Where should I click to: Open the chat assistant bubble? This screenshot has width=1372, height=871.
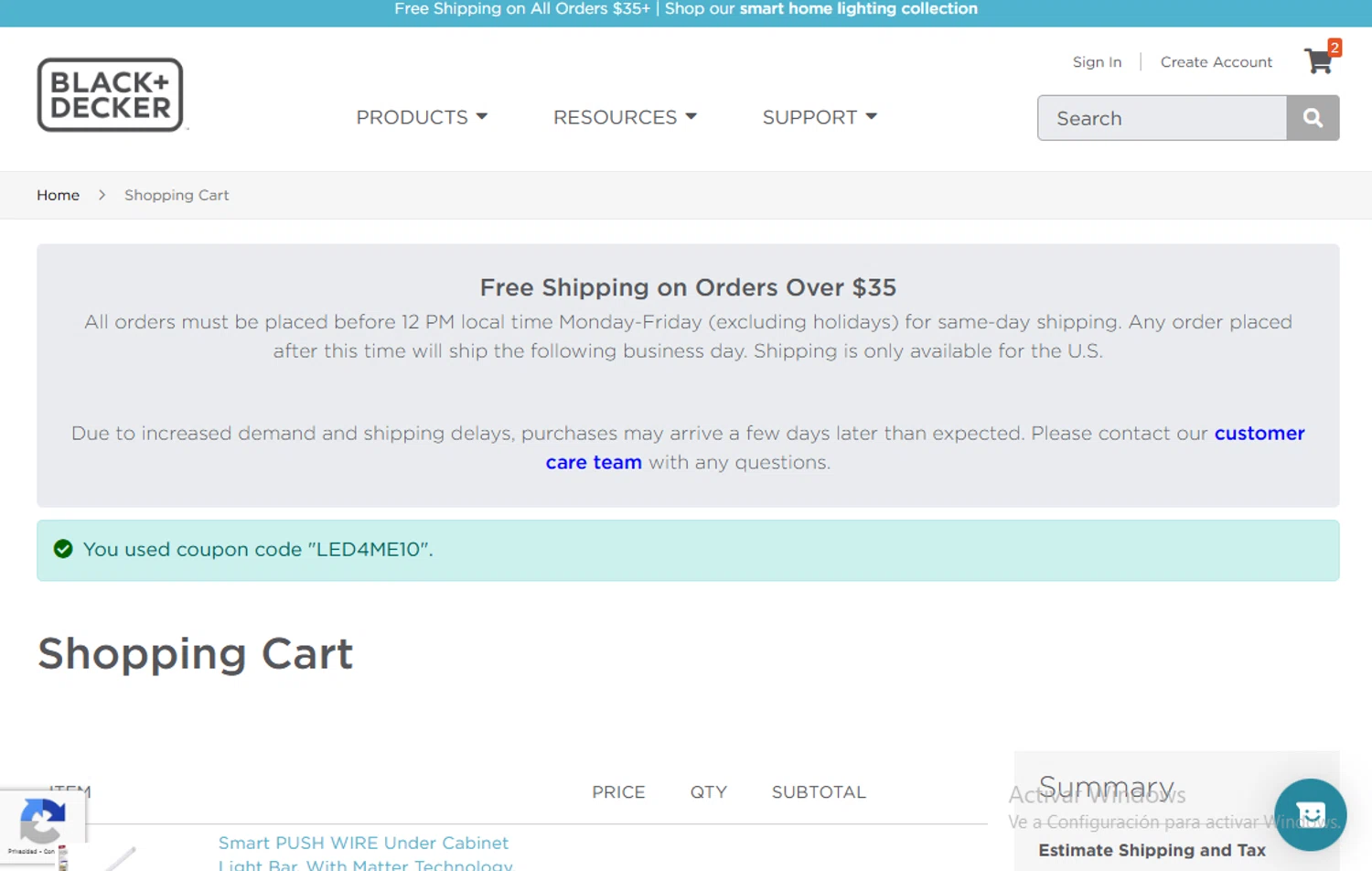(x=1311, y=814)
